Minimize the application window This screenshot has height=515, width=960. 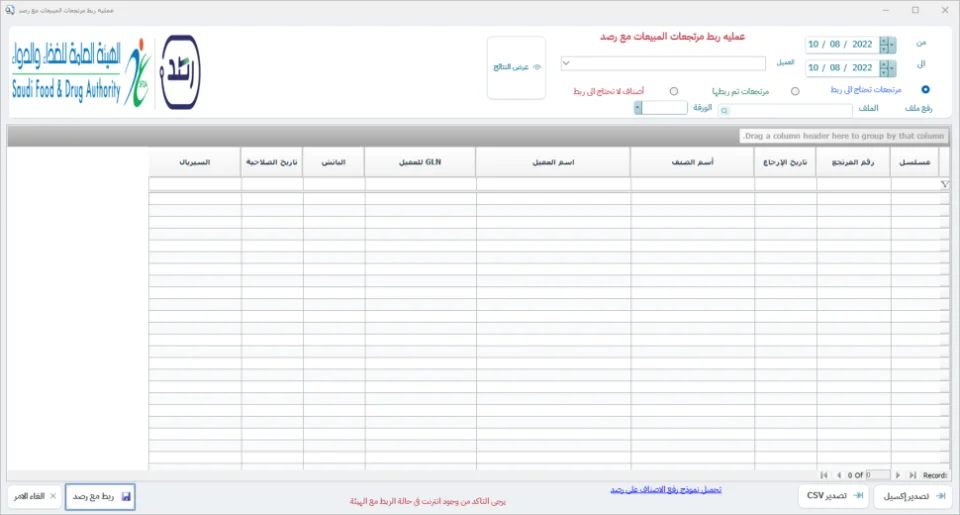[x=886, y=10]
